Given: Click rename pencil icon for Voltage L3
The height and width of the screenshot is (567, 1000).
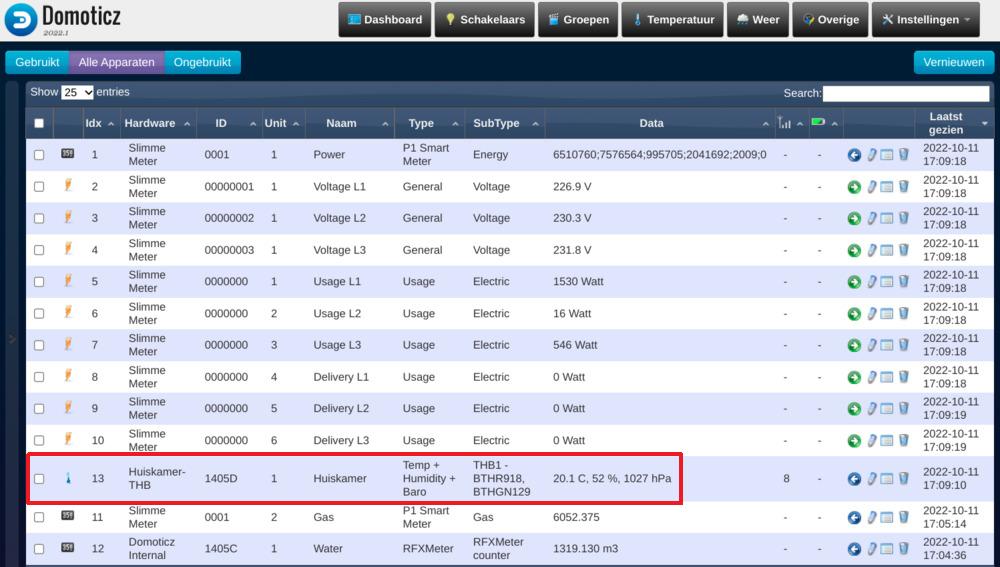Looking at the screenshot, I should [x=872, y=250].
